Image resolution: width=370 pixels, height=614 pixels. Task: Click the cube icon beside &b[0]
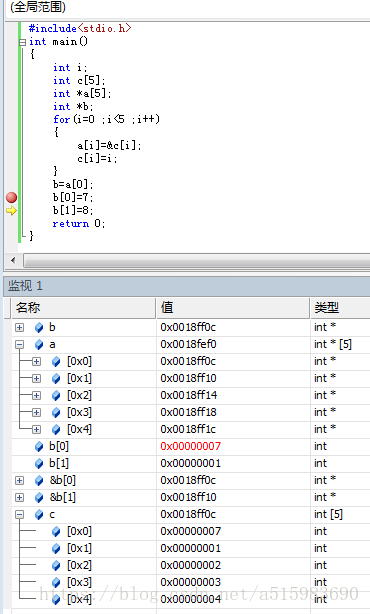click(x=39, y=480)
